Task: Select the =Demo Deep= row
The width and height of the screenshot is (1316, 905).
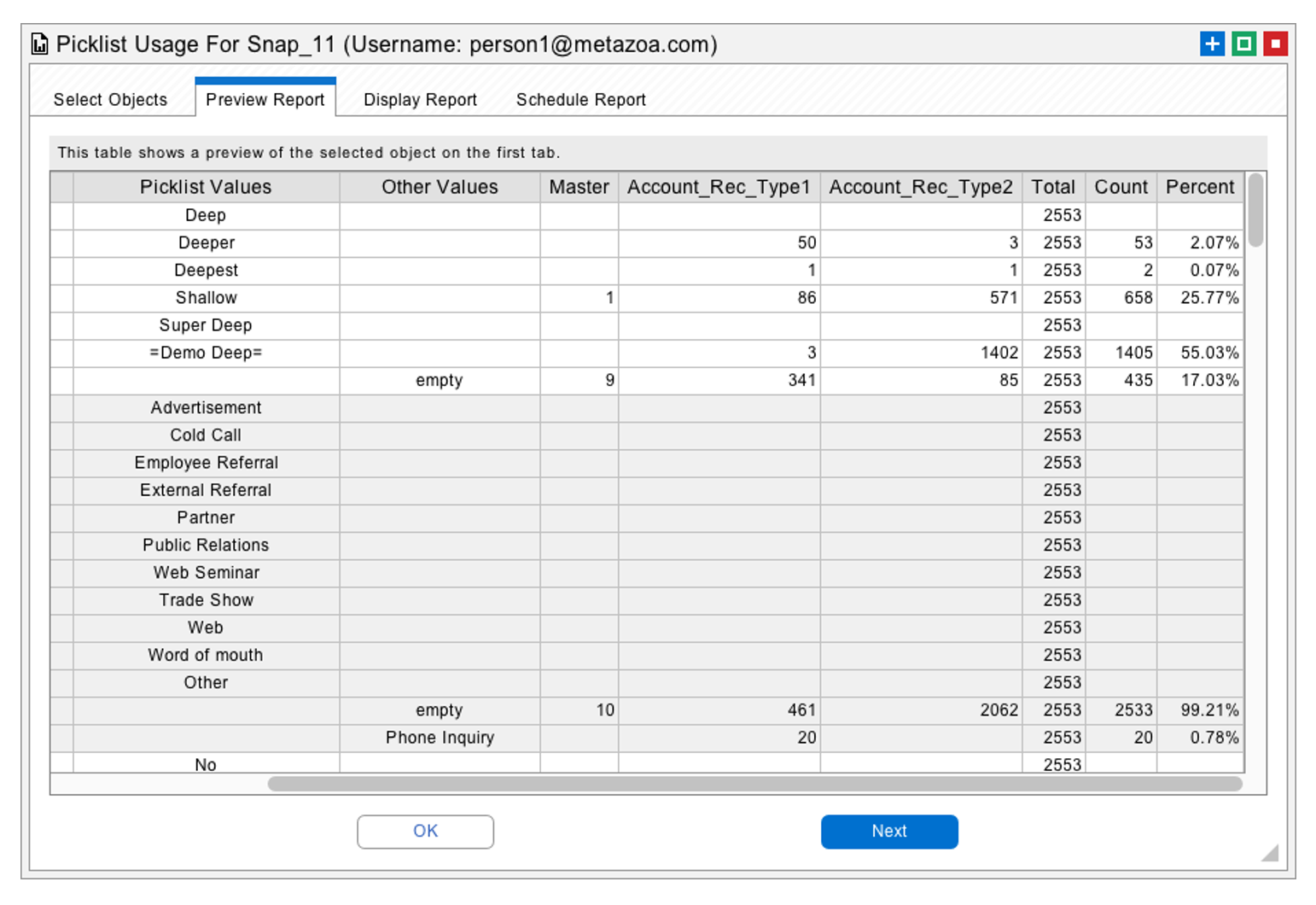Action: click(205, 353)
